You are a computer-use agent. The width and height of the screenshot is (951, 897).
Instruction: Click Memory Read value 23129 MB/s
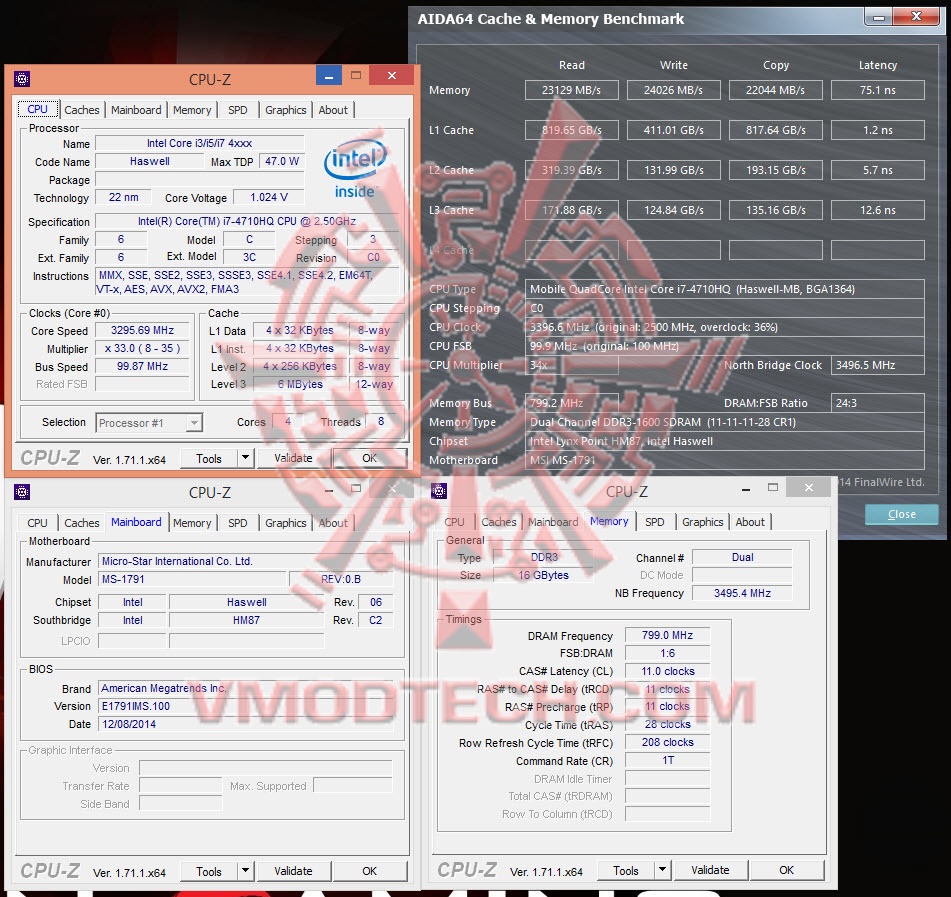pyautogui.click(x=571, y=90)
